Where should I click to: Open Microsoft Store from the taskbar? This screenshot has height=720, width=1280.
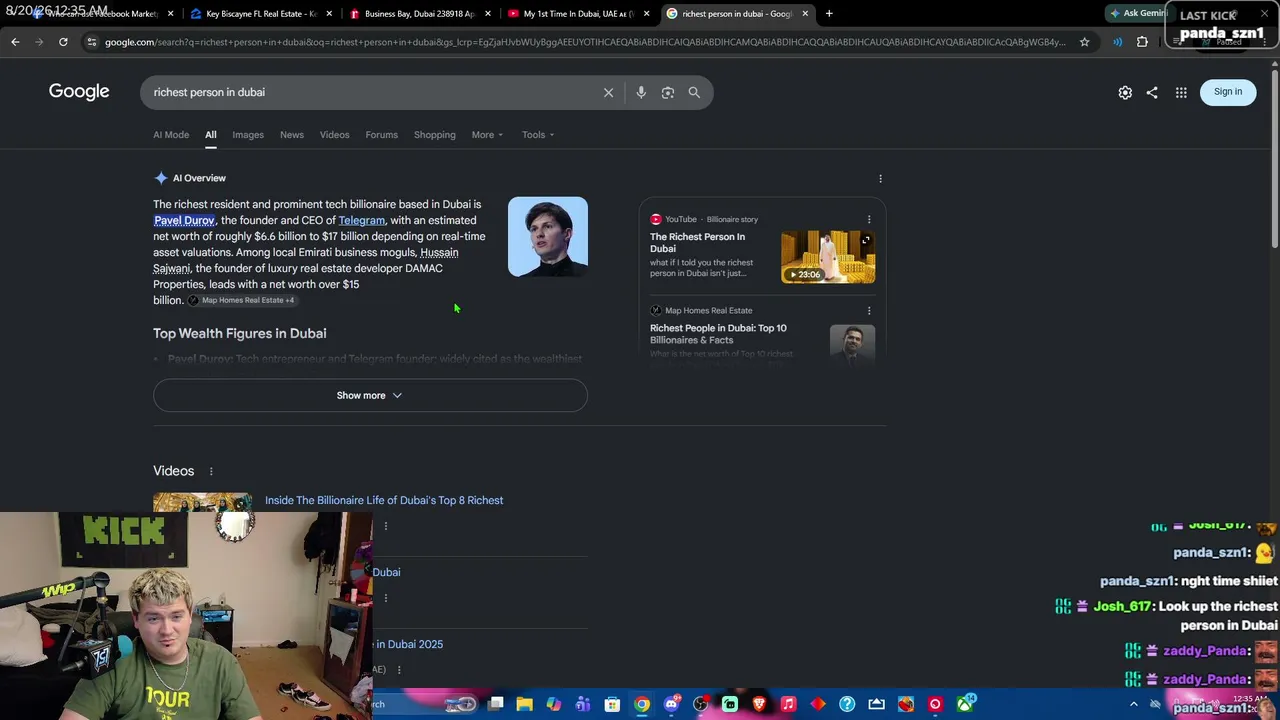point(612,704)
